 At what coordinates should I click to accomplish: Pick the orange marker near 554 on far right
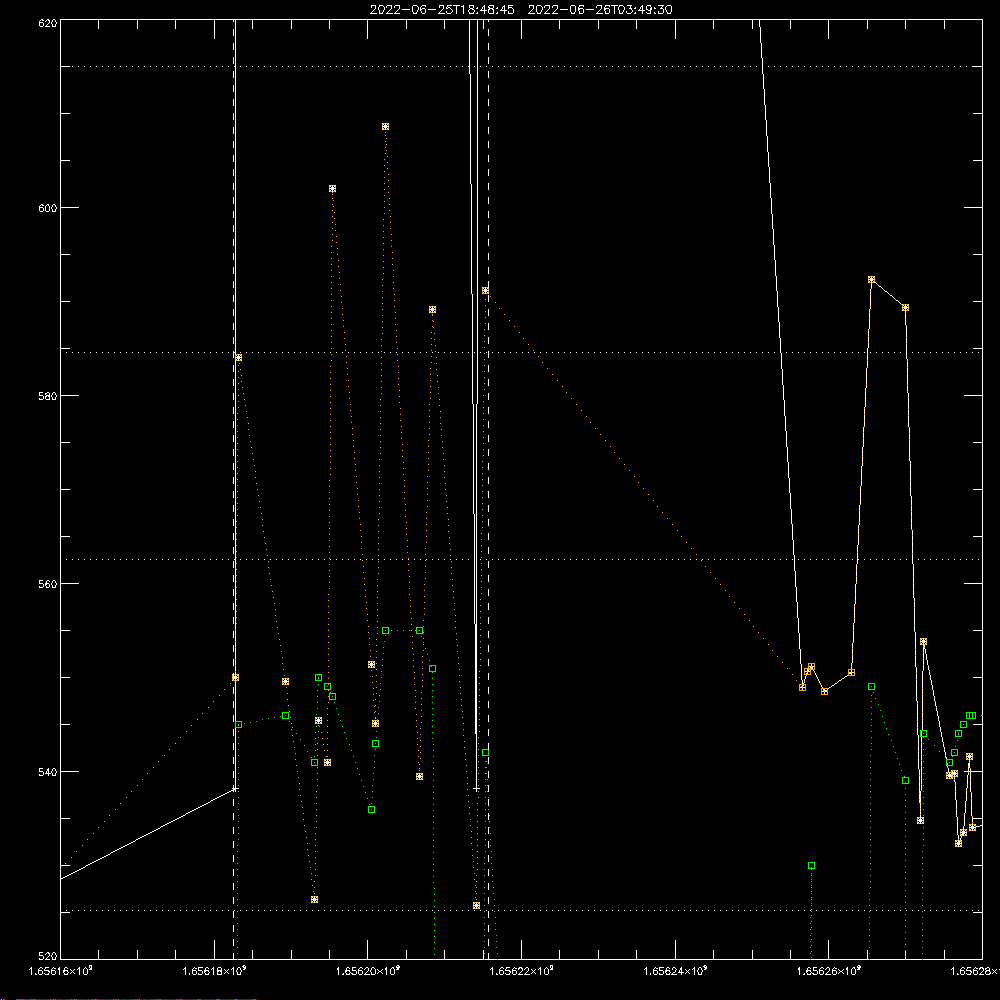pyautogui.click(x=923, y=642)
